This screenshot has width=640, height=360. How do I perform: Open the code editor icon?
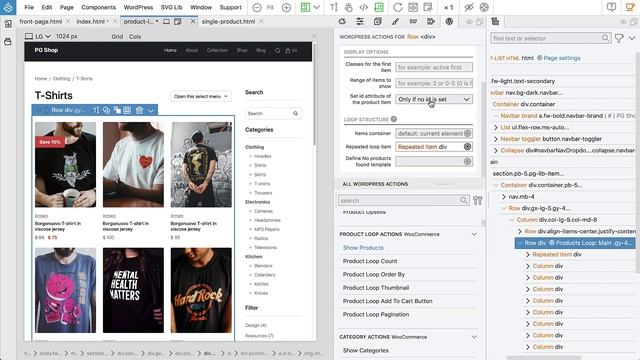click(363, 7)
